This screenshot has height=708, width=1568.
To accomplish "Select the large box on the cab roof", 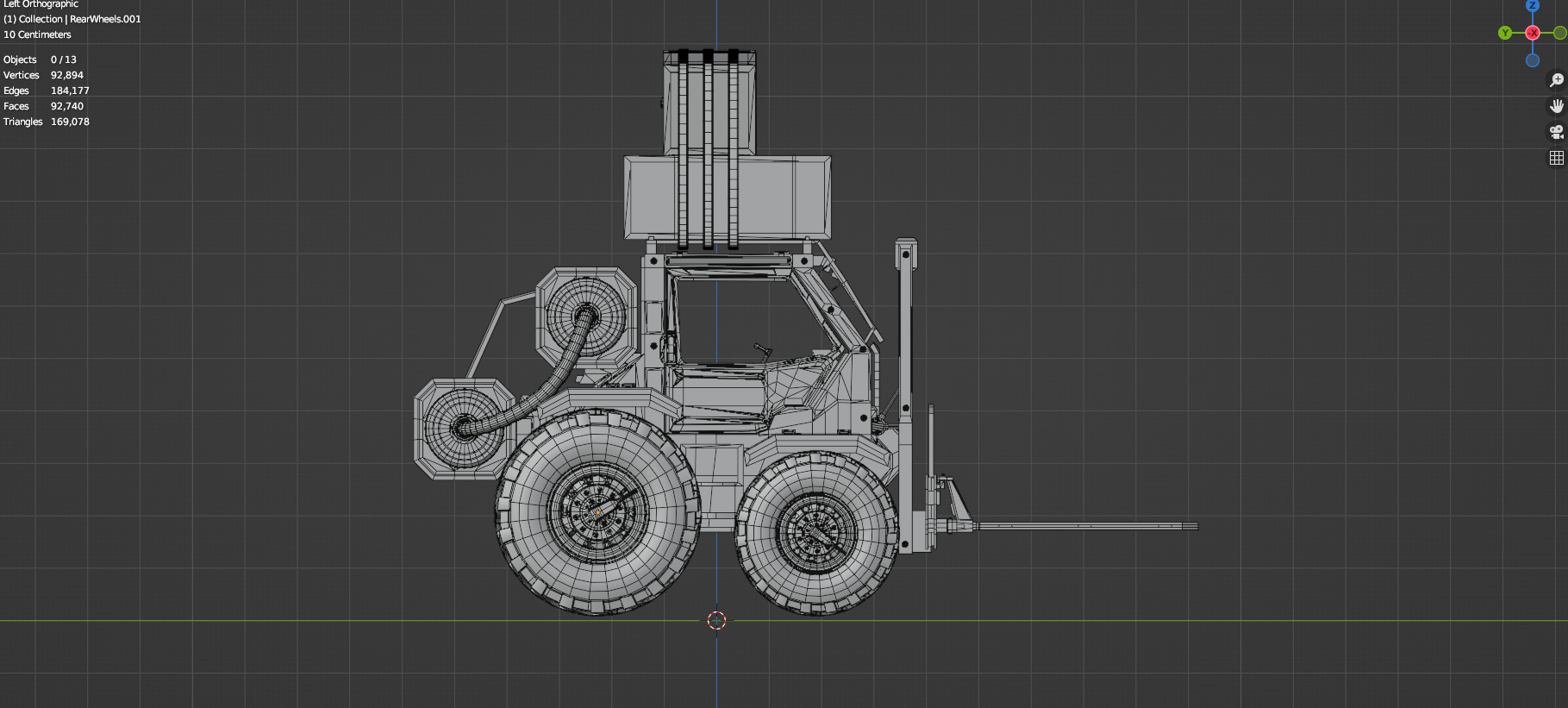I will click(728, 197).
